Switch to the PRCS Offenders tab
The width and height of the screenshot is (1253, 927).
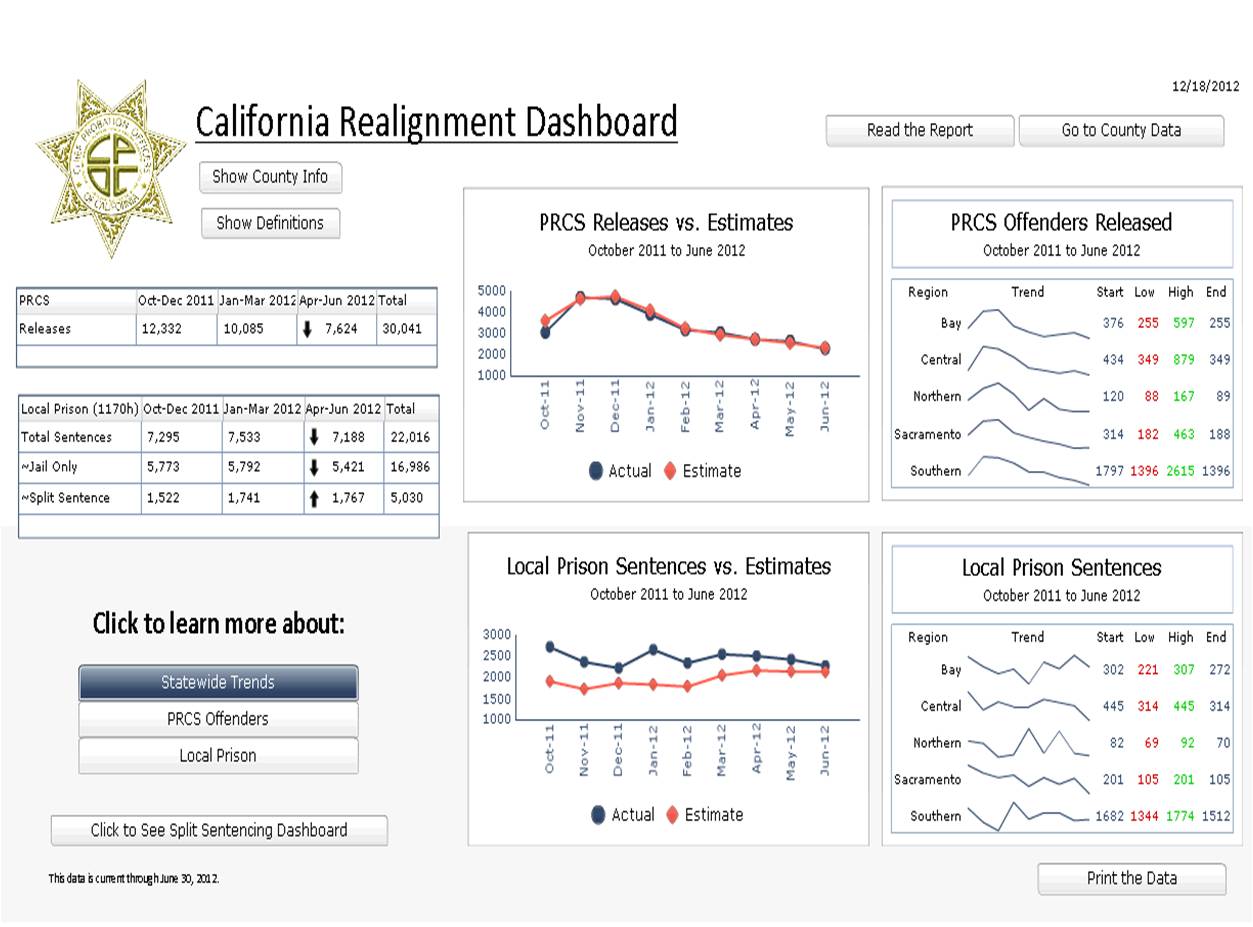[218, 719]
